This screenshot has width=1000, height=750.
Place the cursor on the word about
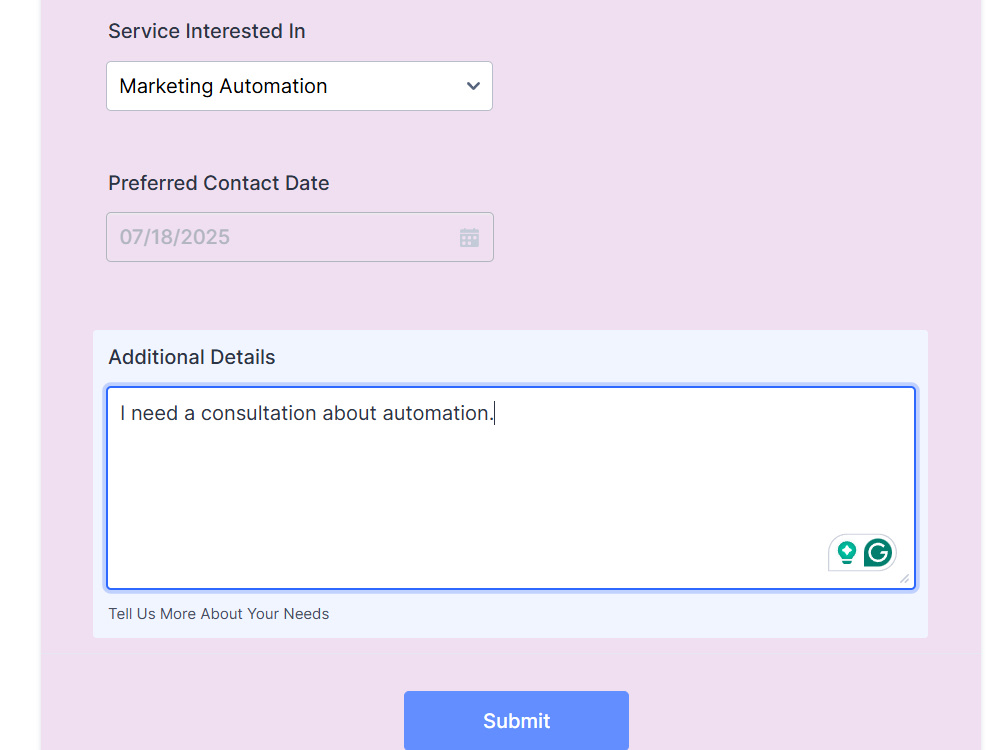point(349,413)
